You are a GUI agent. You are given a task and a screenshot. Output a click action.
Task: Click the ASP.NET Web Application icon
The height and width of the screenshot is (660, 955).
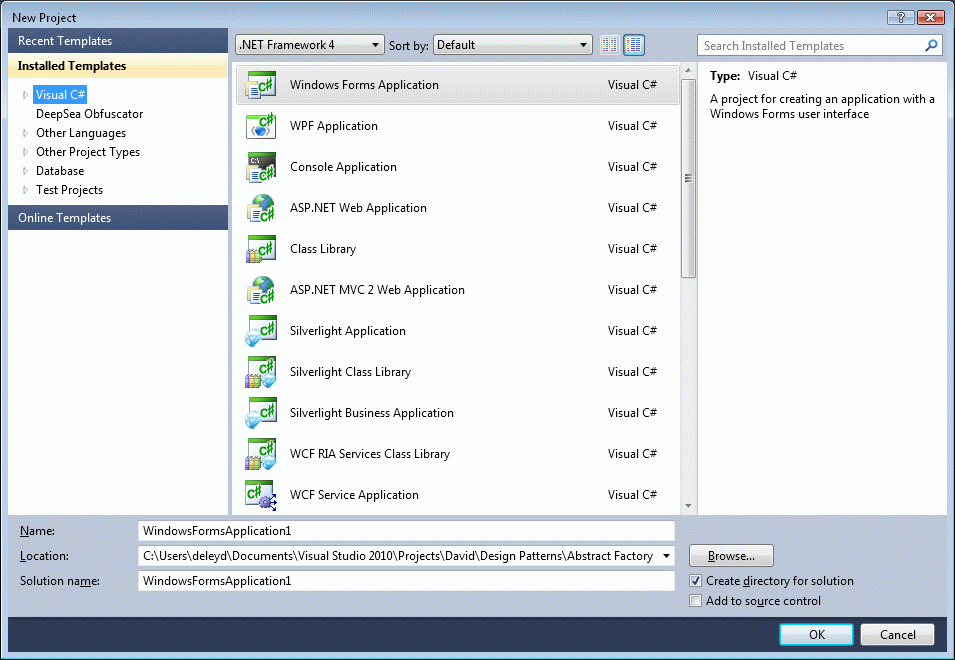coord(261,207)
